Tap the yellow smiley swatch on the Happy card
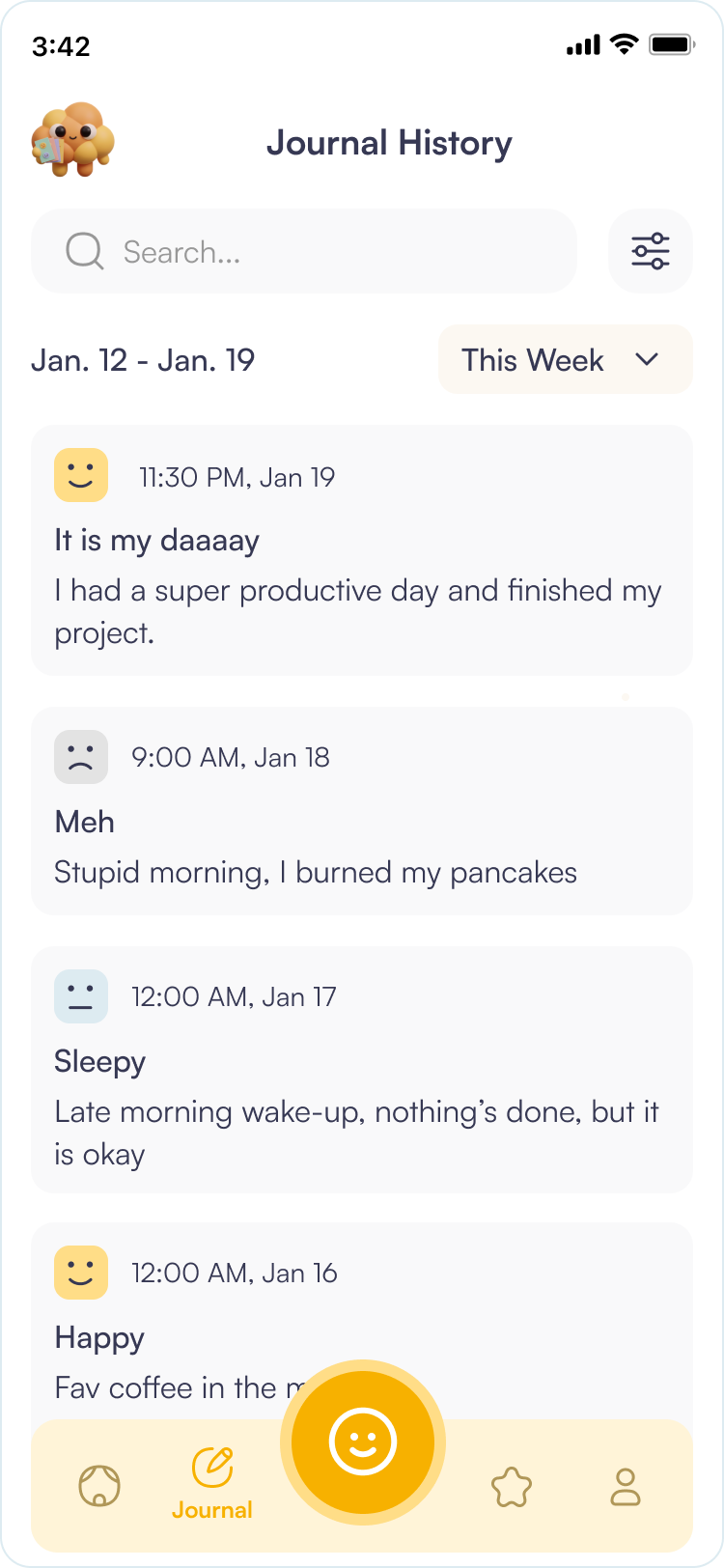 [x=81, y=1273]
